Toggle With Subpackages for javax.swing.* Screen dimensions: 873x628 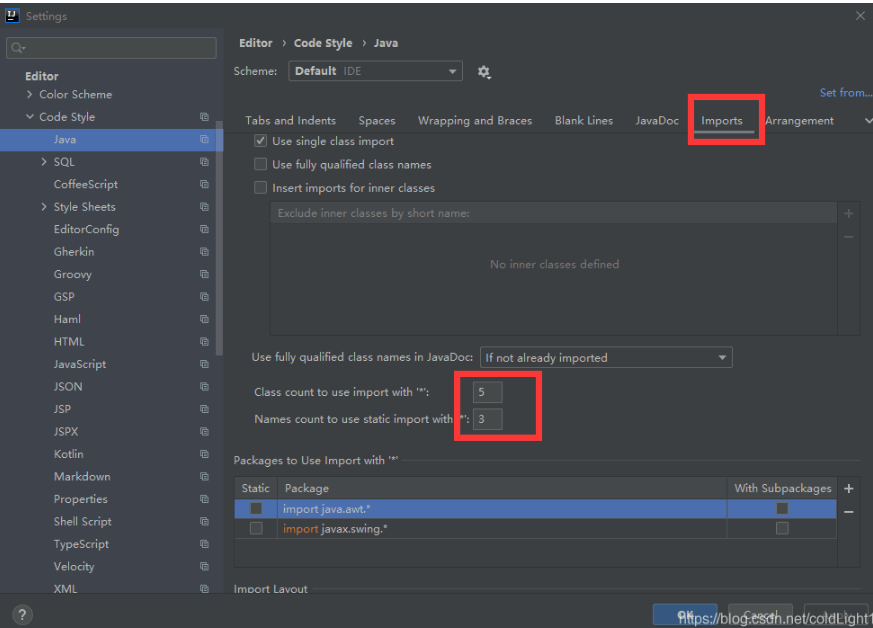(x=782, y=528)
